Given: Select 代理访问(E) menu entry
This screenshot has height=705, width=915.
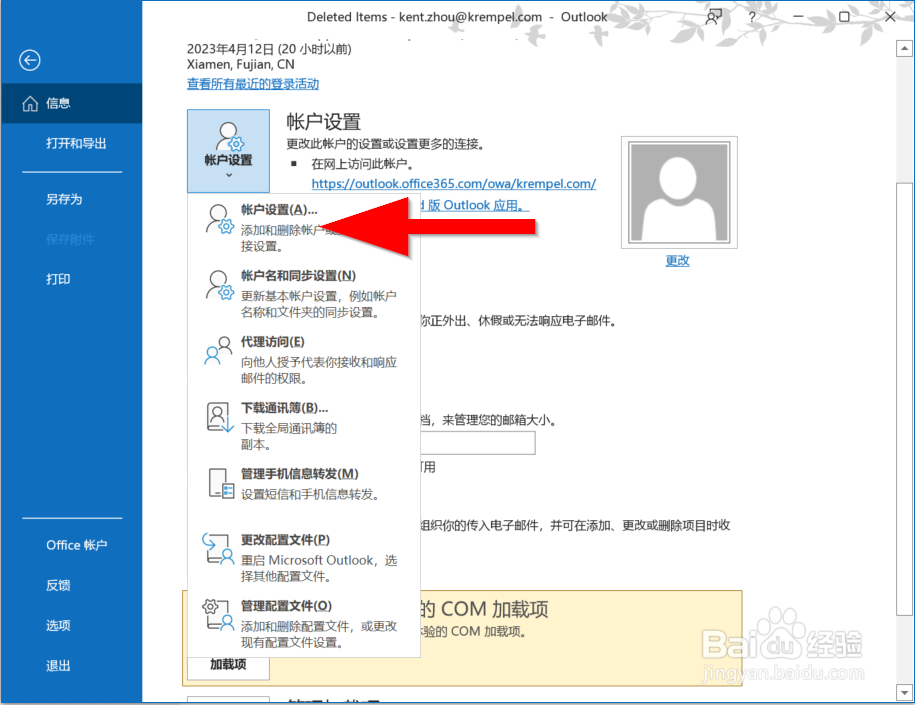Looking at the screenshot, I should 303,360.
